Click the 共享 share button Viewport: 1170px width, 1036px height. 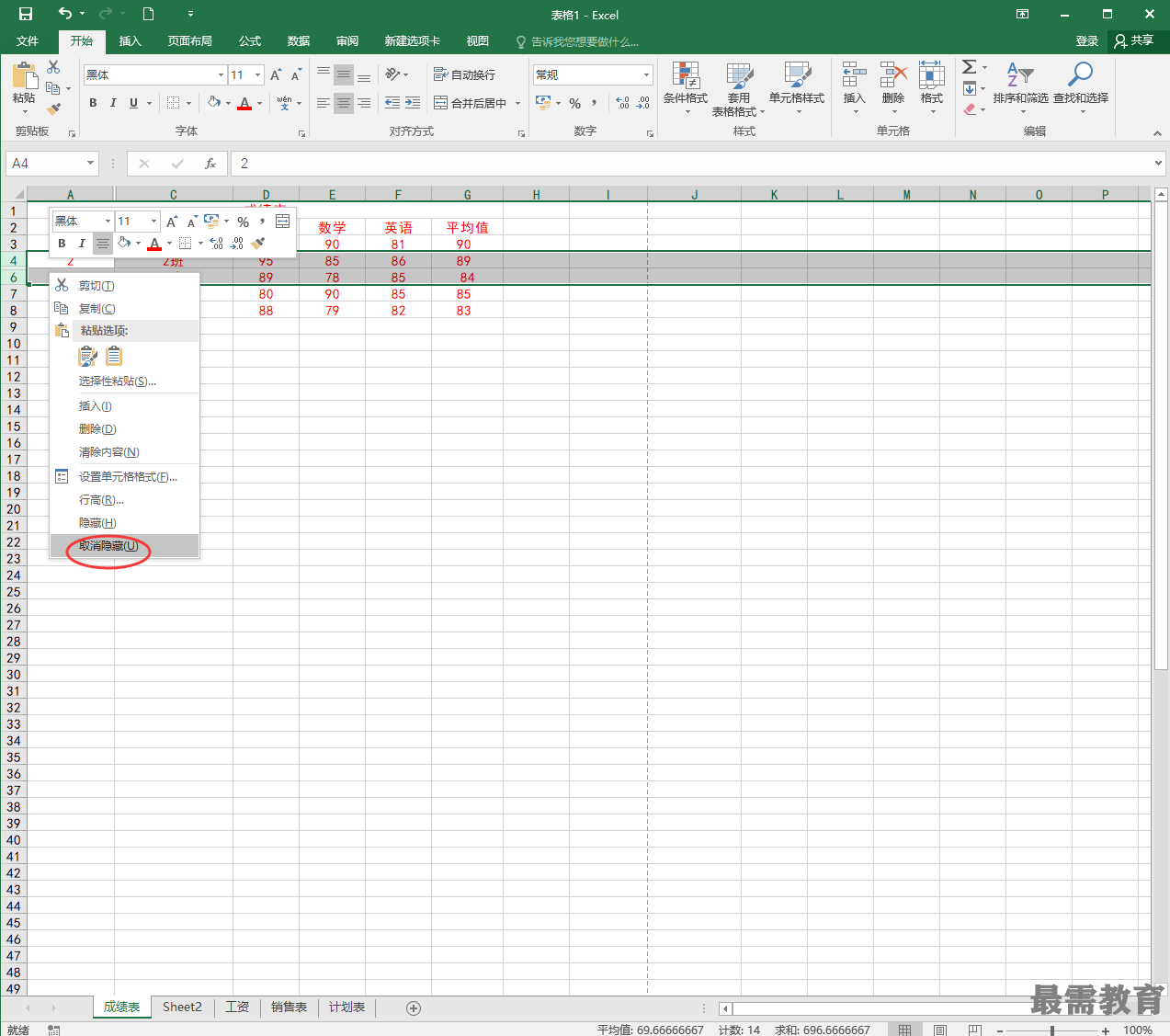[x=1135, y=41]
